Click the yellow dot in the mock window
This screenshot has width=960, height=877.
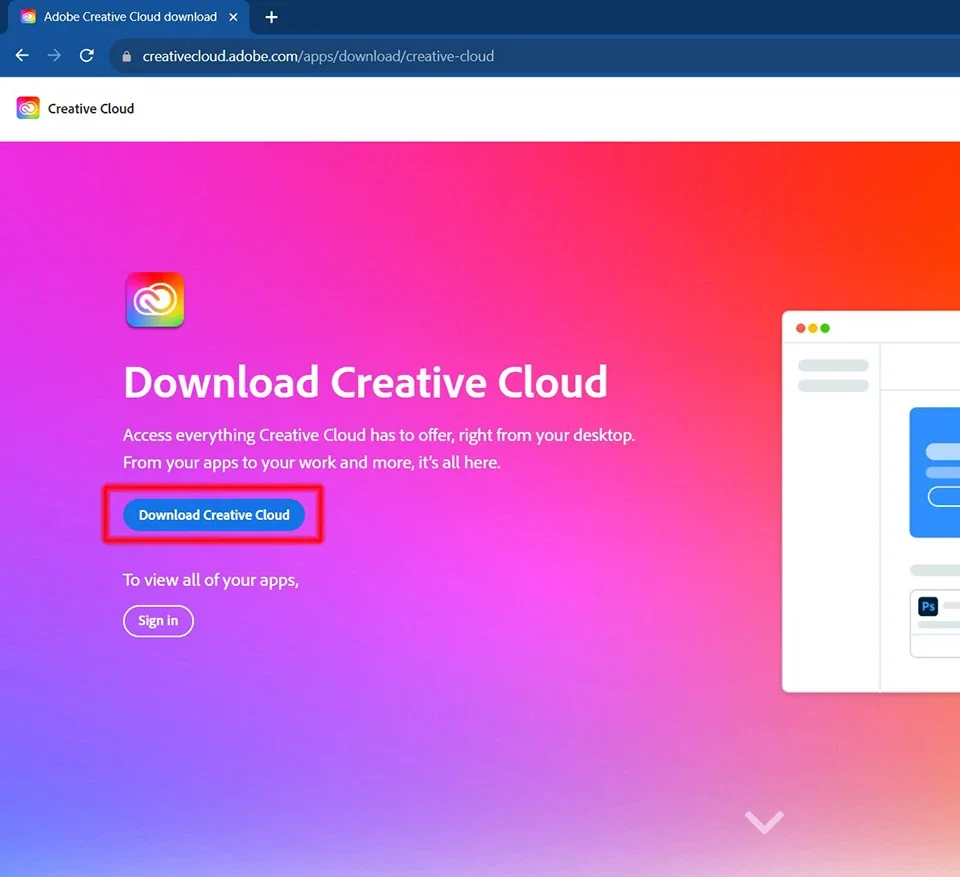[813, 329]
